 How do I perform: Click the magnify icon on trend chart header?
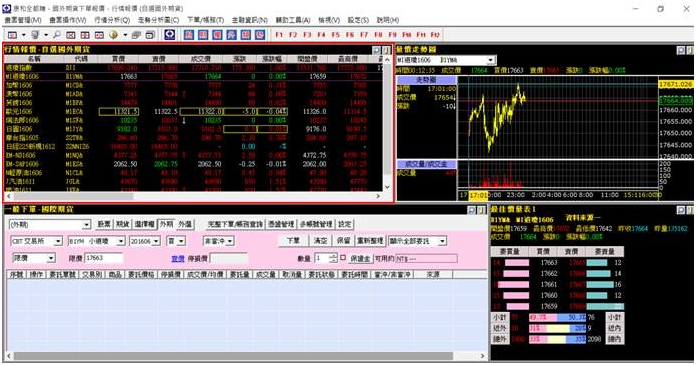click(680, 50)
